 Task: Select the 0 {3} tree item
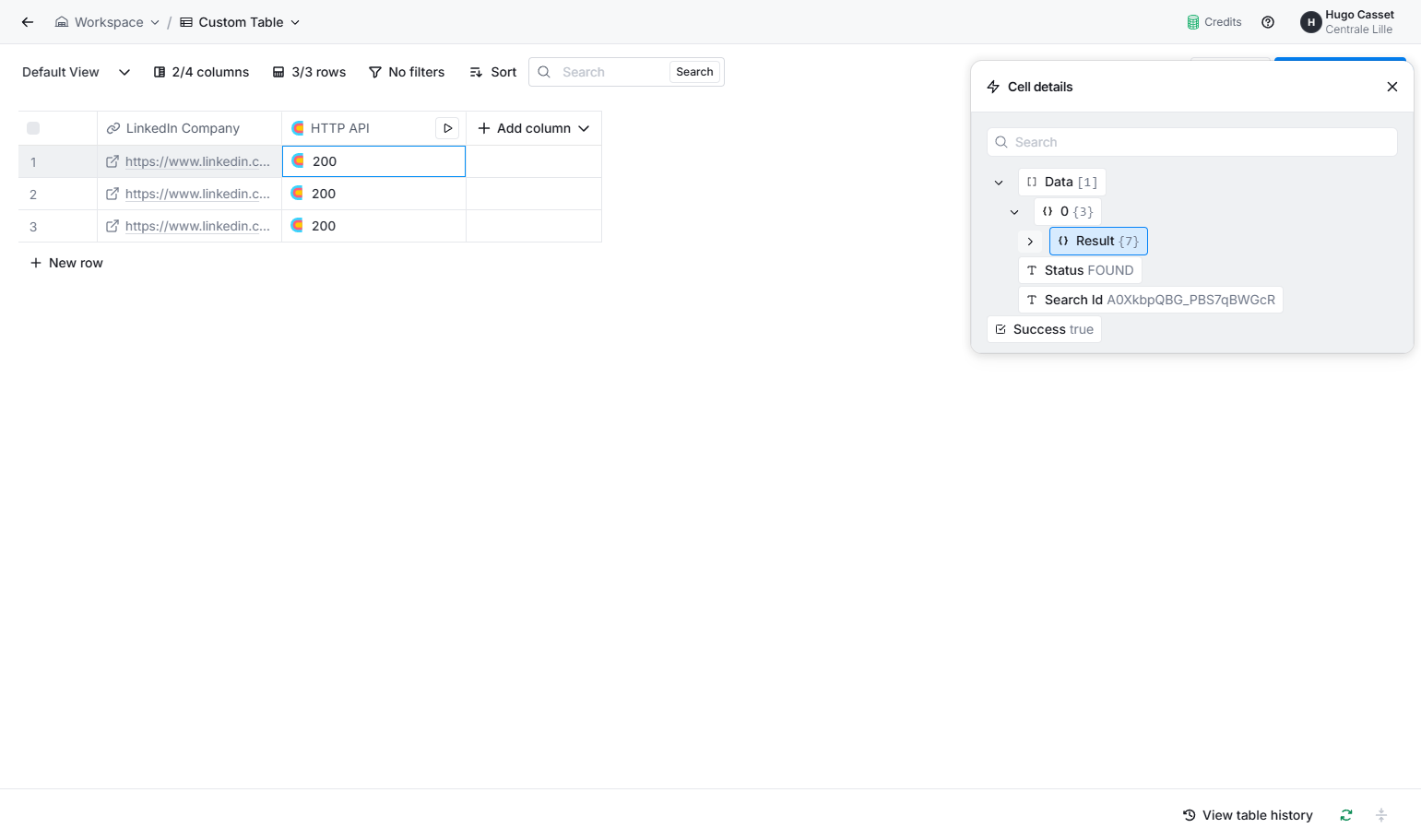click(x=1068, y=211)
